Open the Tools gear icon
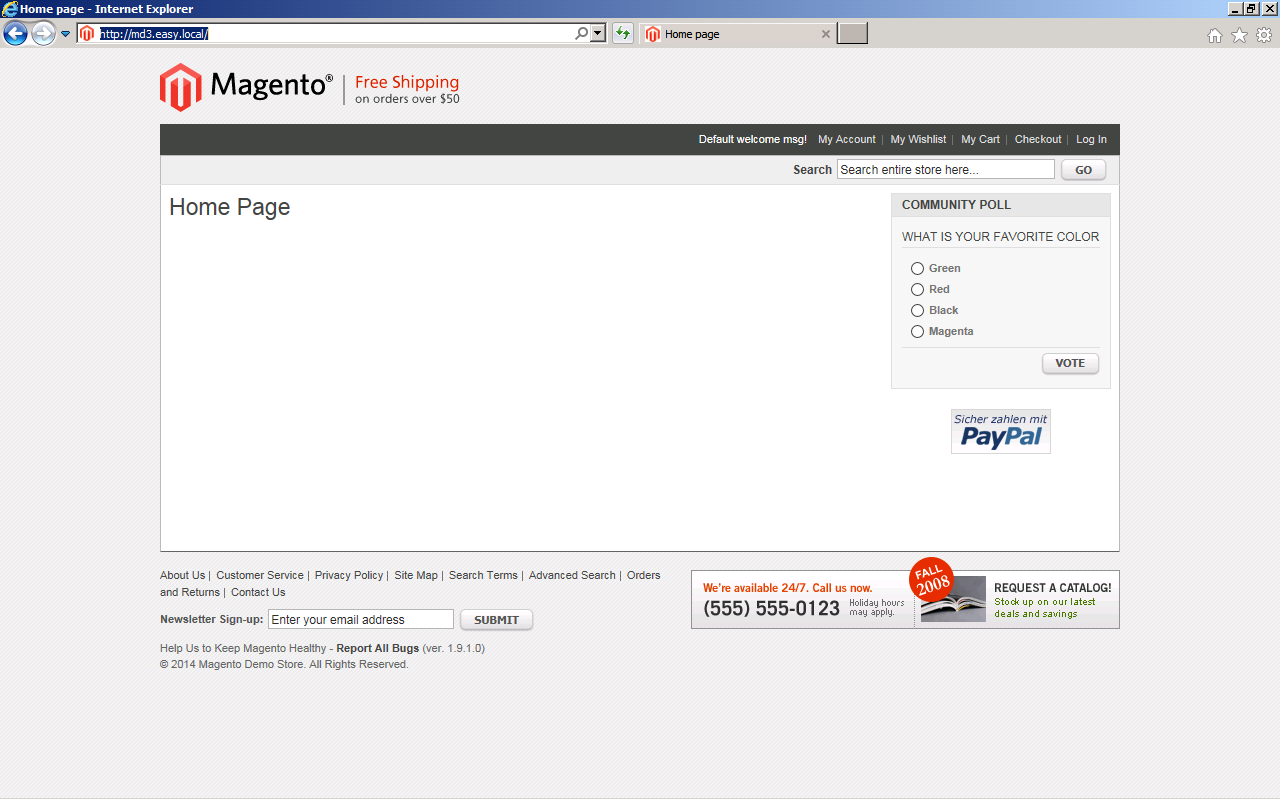 point(1264,35)
